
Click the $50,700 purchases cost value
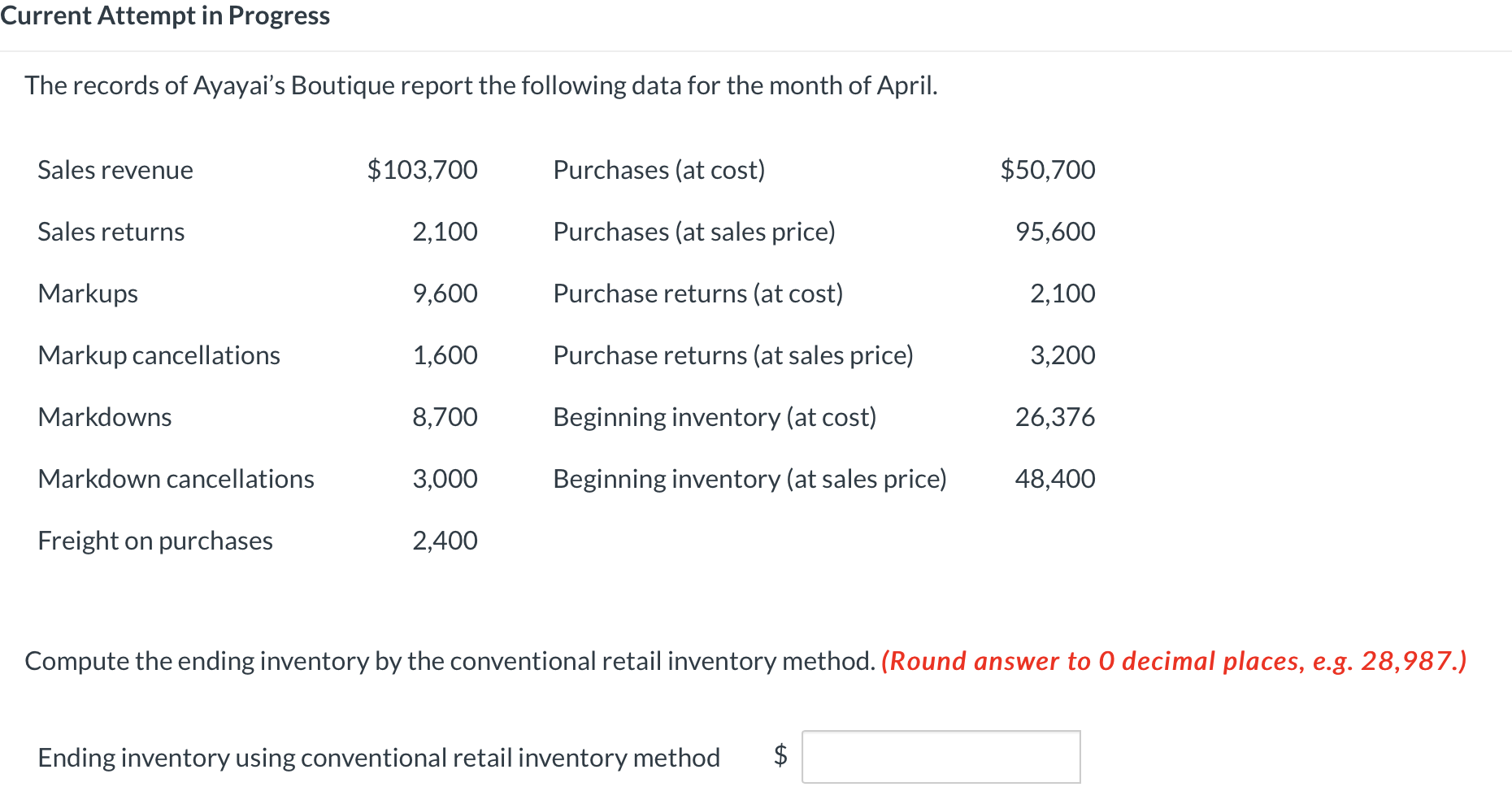tap(1047, 170)
